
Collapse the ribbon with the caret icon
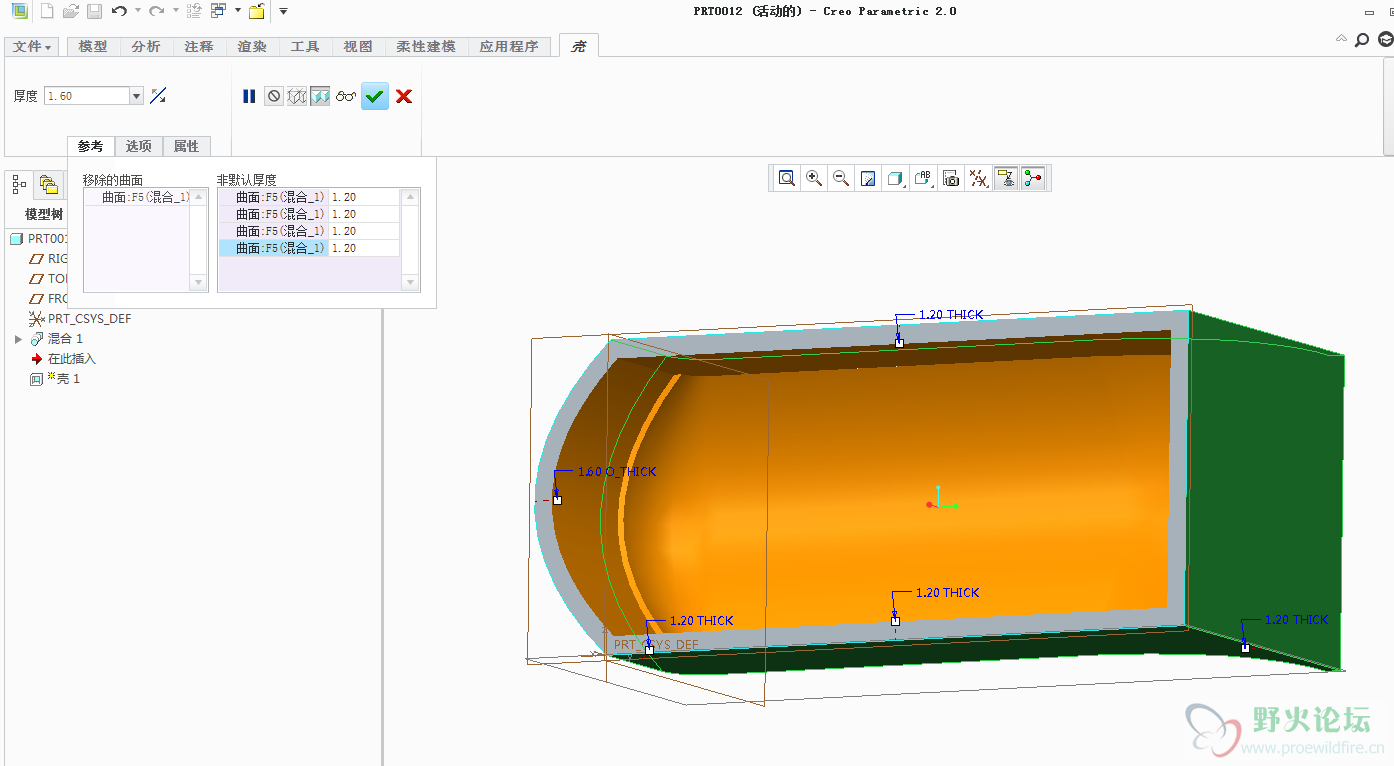(x=1341, y=39)
